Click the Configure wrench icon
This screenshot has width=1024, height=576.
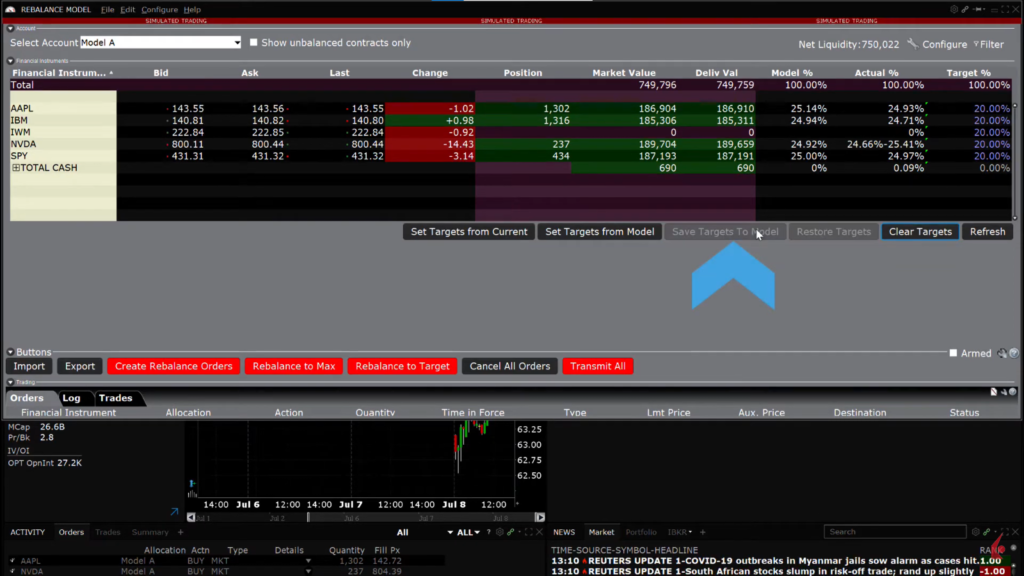point(912,44)
